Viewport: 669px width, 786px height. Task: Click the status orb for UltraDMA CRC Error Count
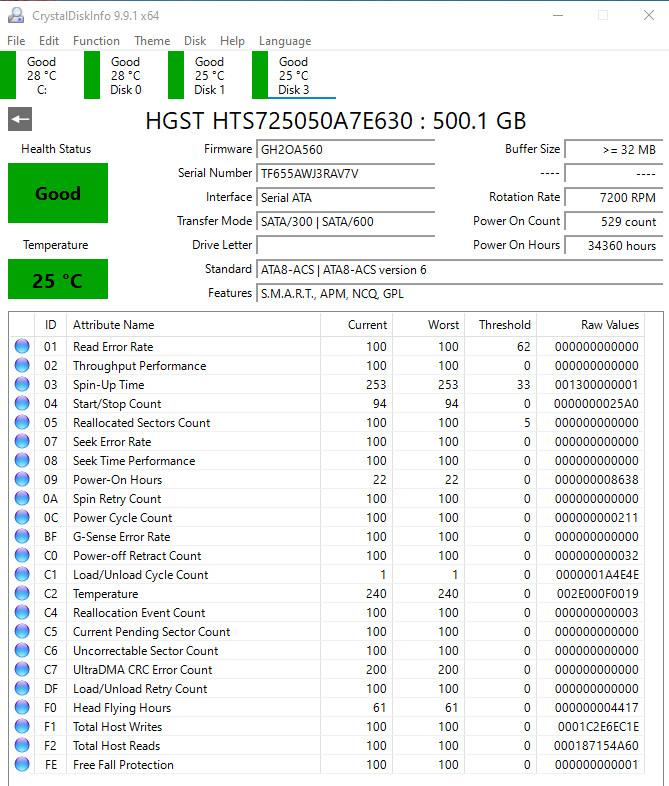(22, 669)
